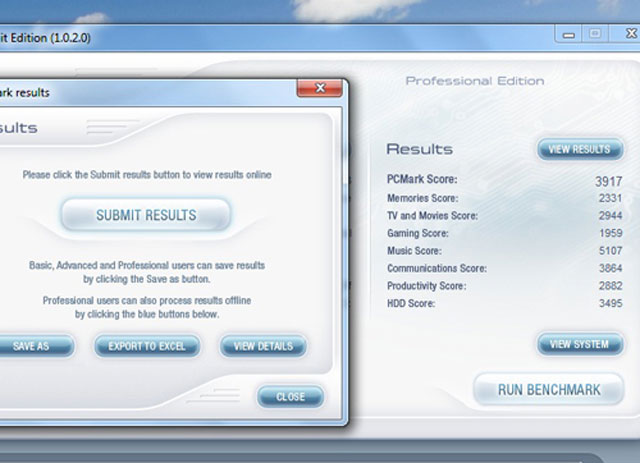Export results with EXPORT TO EXCEL
This screenshot has width=640, height=463.
(x=147, y=346)
